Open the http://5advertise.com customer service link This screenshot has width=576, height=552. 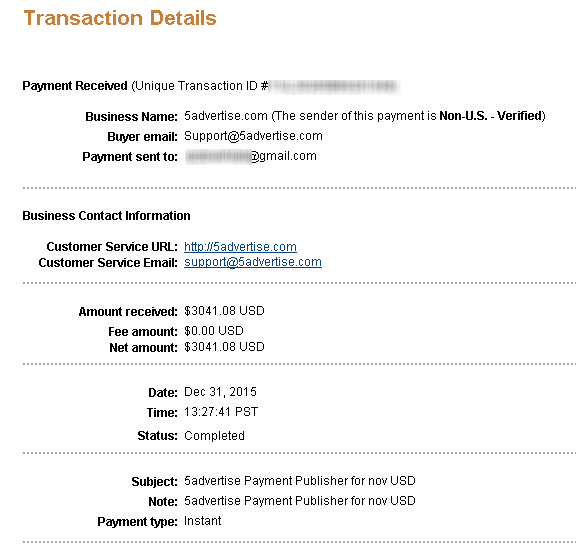click(x=240, y=246)
